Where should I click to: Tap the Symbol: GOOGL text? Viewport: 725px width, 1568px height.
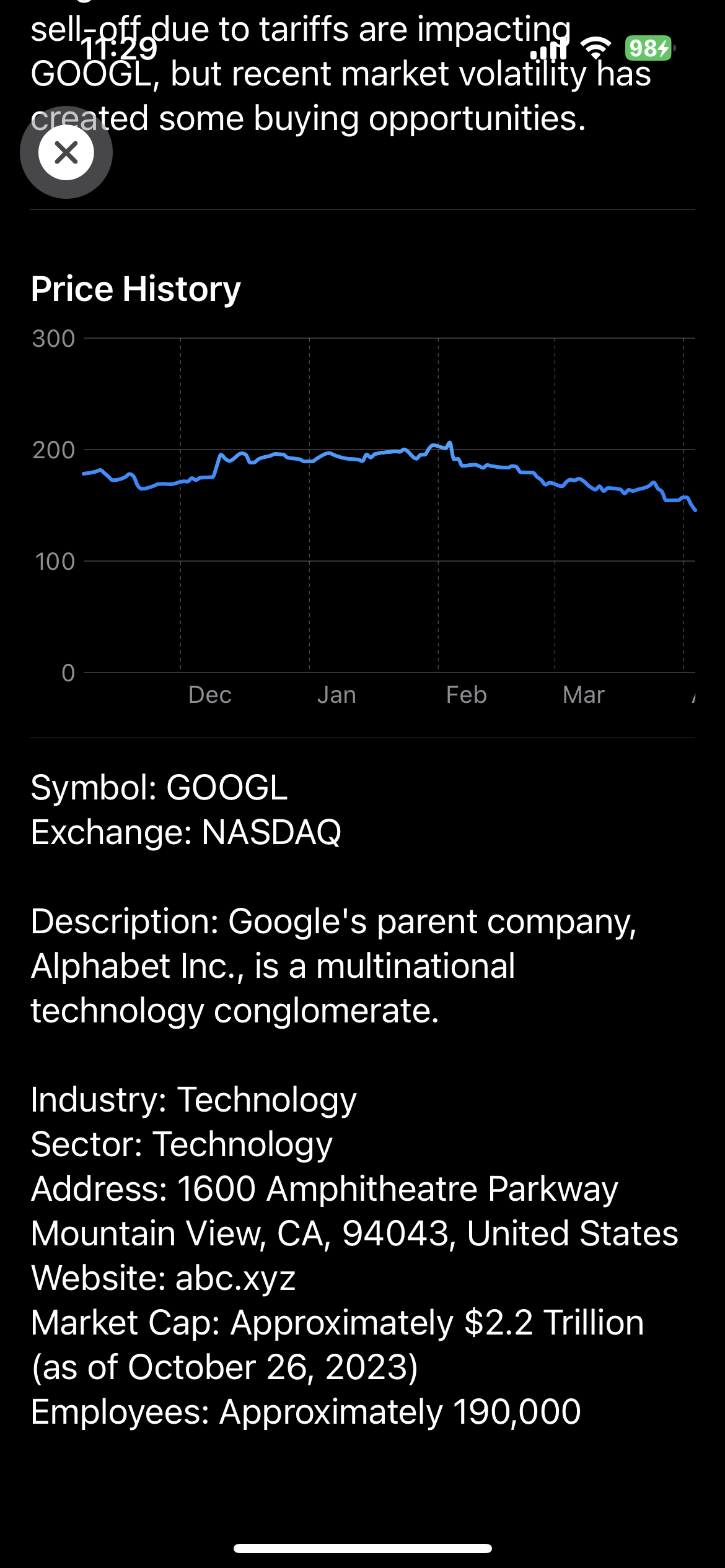(159, 787)
